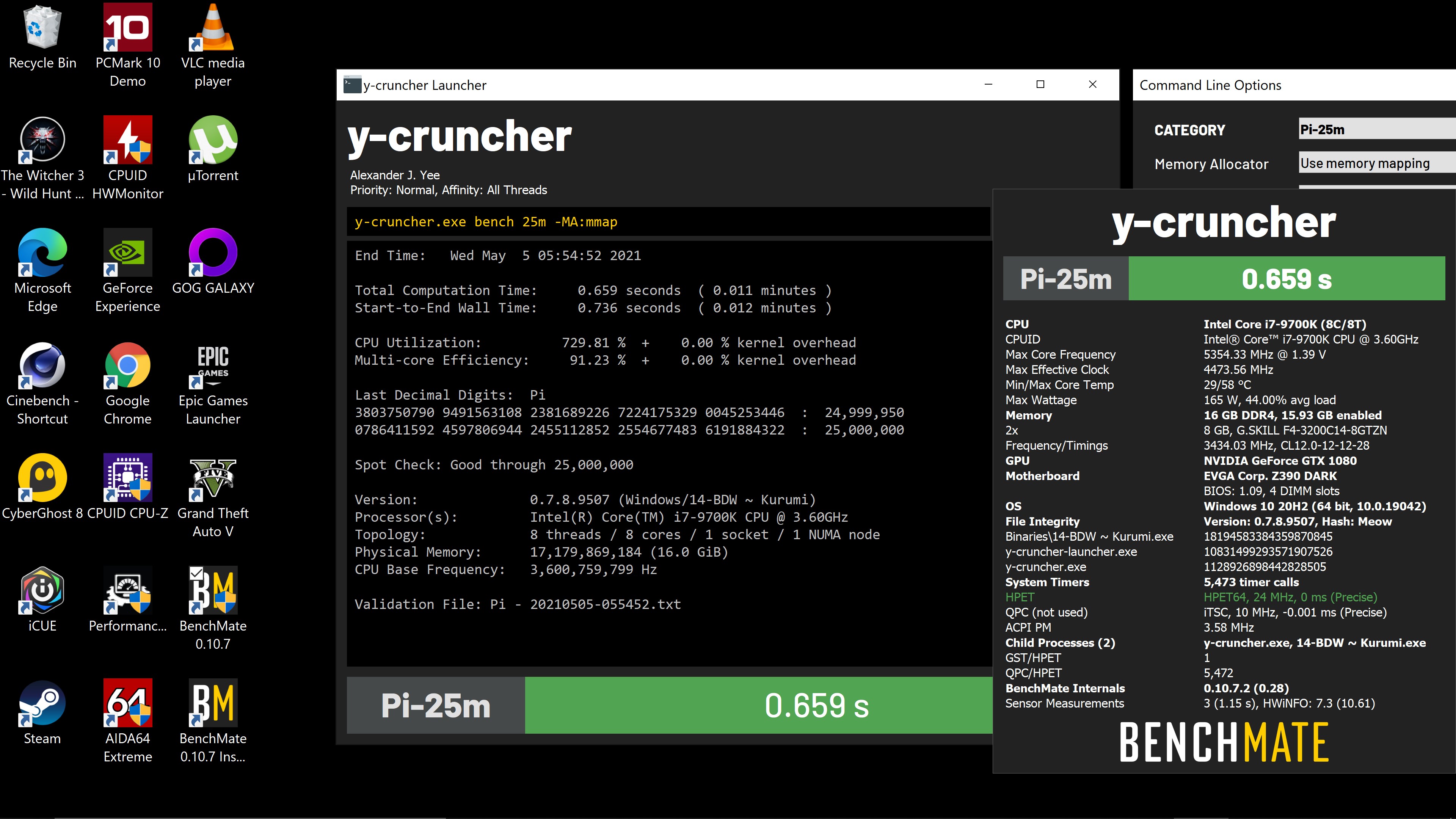This screenshot has height=819, width=1456.
Task: Click 'Windows 10 20H2' OS value
Action: click(x=1315, y=507)
